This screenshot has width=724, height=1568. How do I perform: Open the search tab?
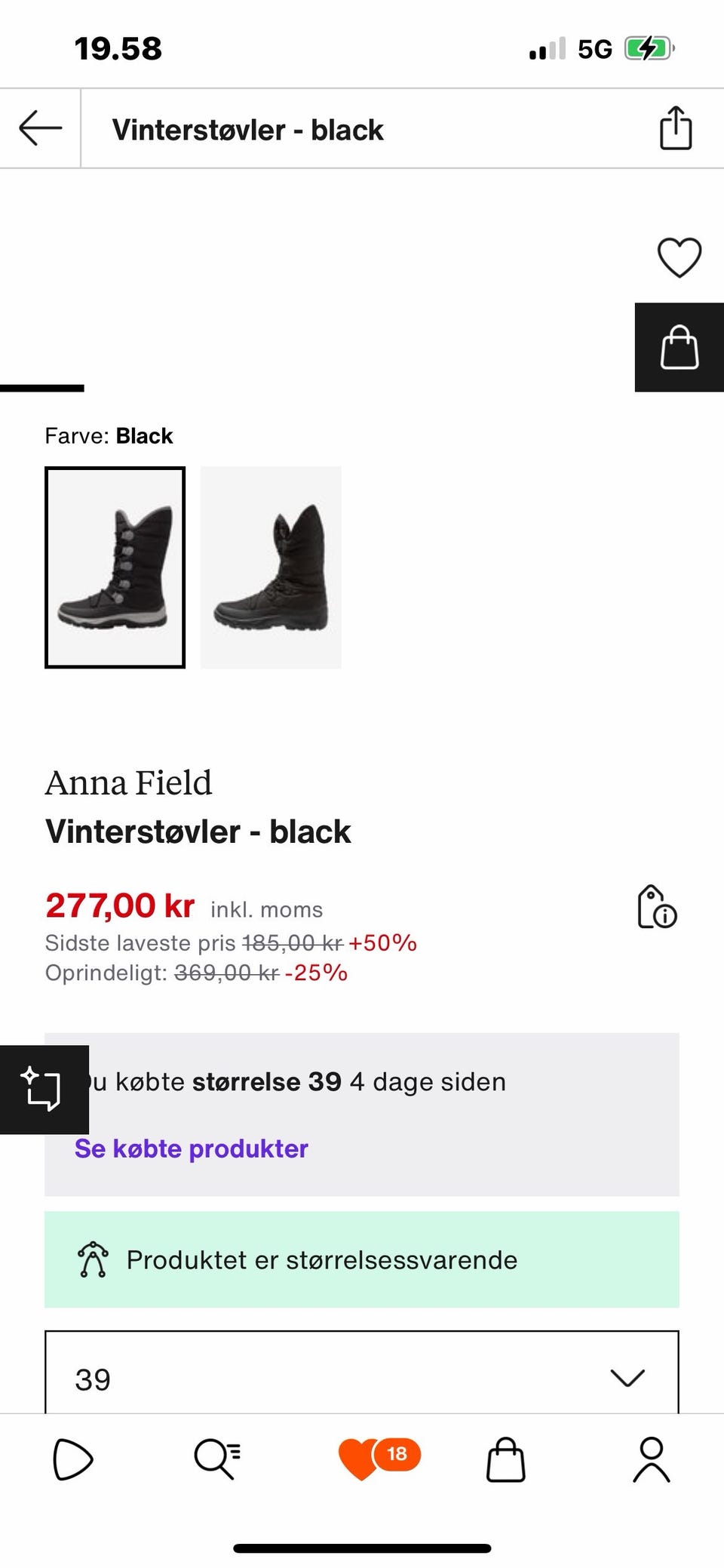(x=217, y=1459)
